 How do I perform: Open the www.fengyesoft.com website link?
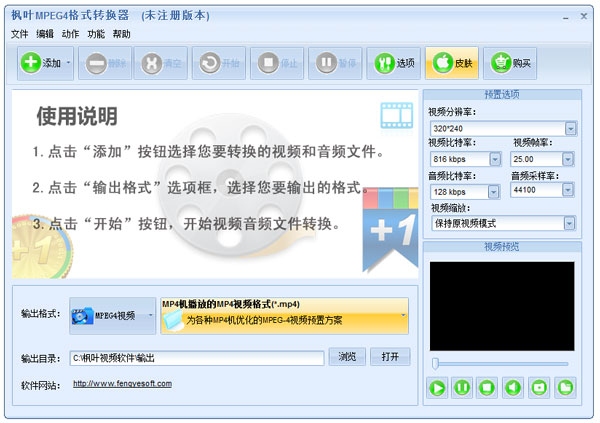pyautogui.click(x=122, y=384)
